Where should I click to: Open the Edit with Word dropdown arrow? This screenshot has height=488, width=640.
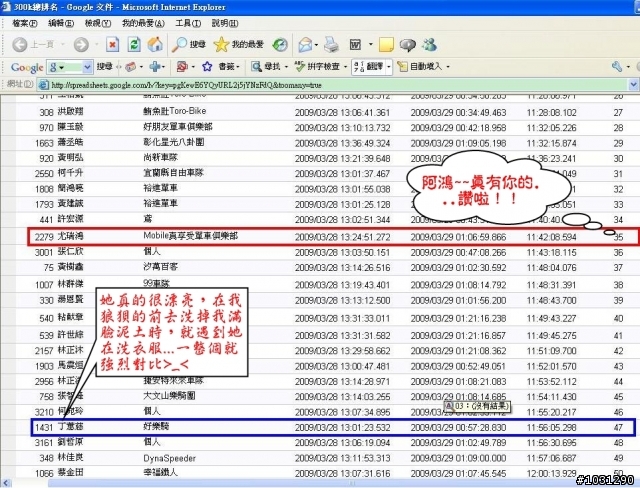(x=371, y=44)
